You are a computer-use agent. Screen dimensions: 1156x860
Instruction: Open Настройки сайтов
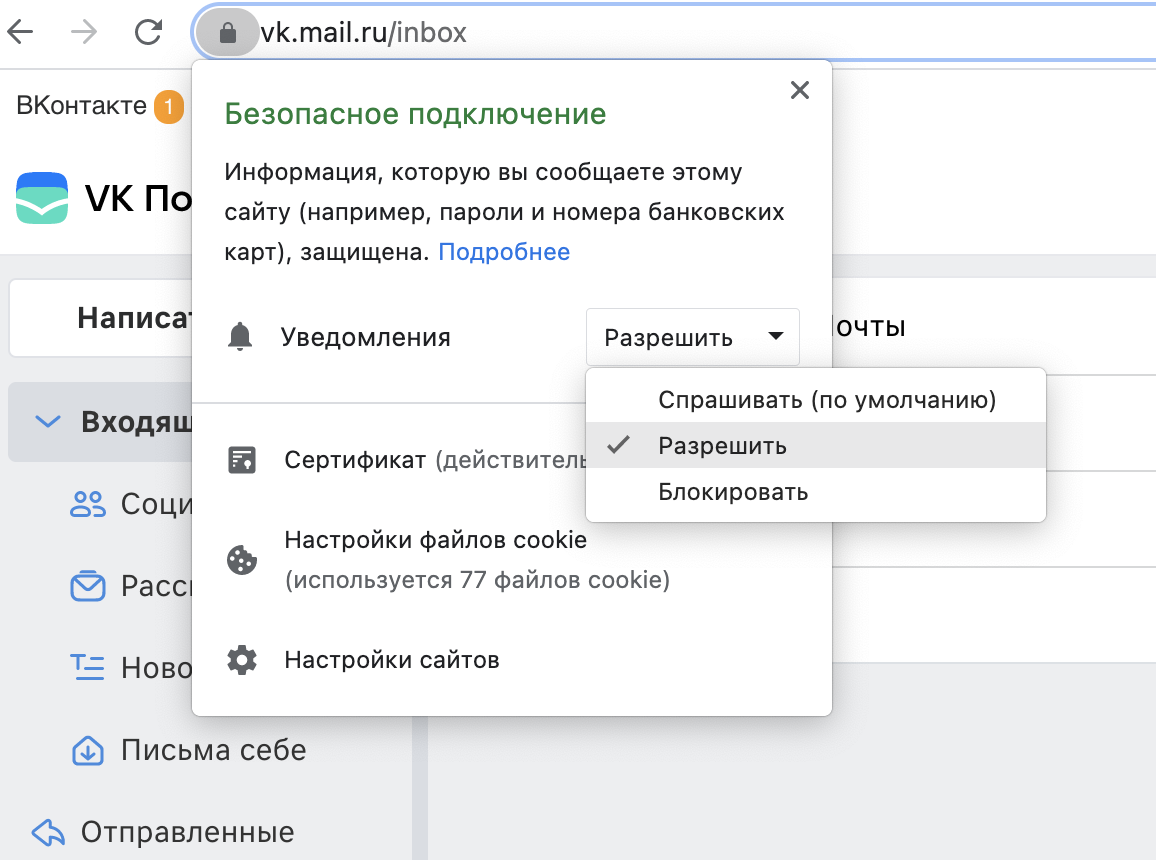[x=392, y=660]
